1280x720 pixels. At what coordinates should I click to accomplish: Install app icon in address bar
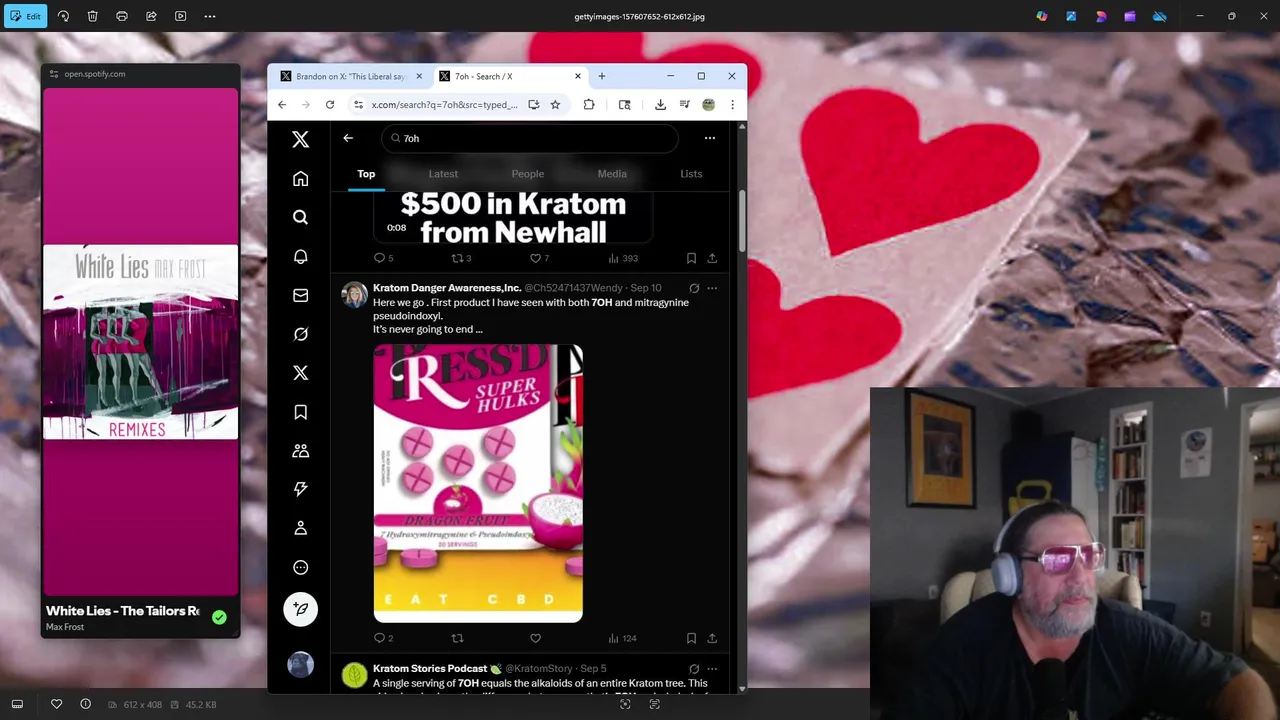tap(534, 104)
